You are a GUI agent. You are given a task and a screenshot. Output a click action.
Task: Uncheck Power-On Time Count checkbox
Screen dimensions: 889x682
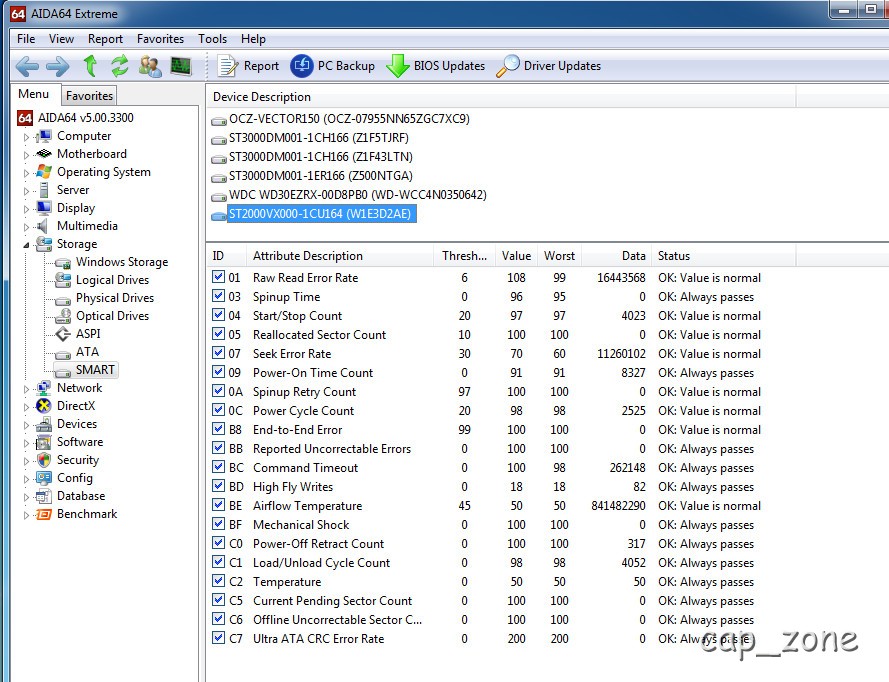[x=218, y=371]
